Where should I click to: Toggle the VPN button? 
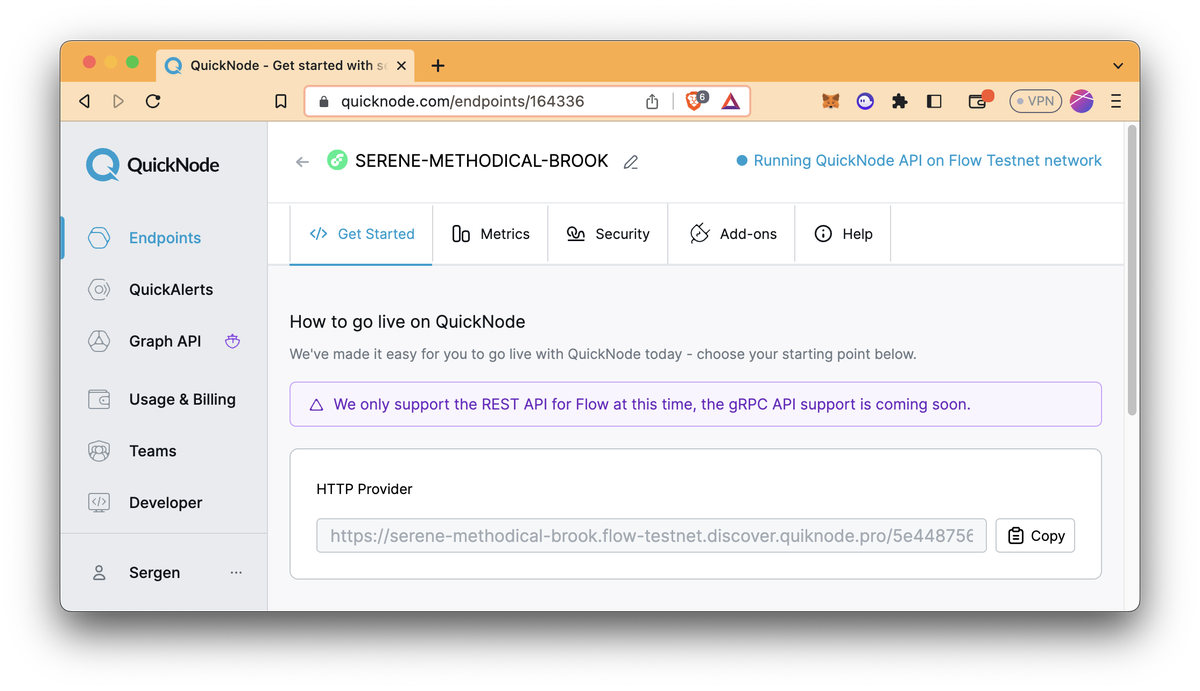(x=1034, y=101)
